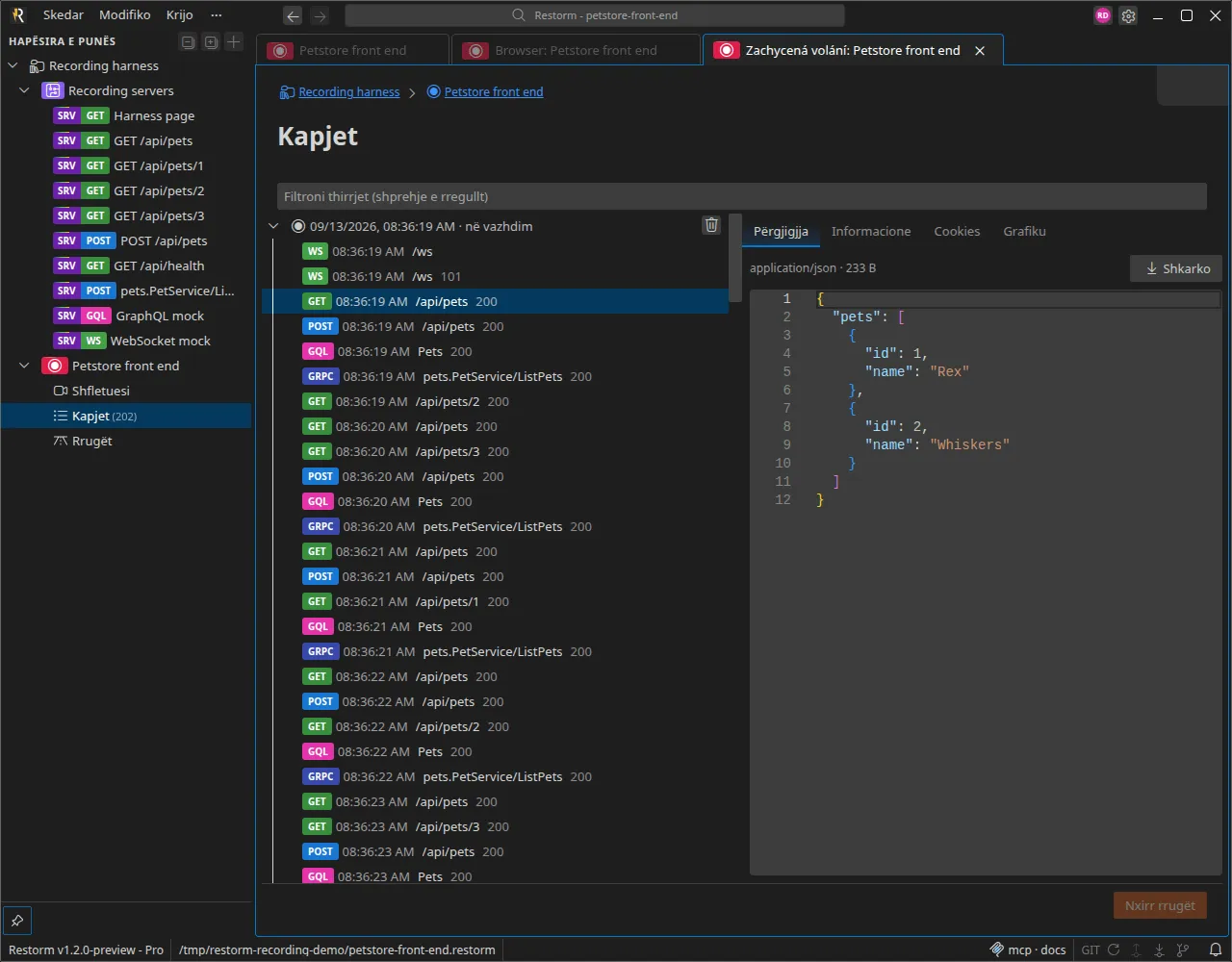Expand all items in workspace tree

(211, 41)
